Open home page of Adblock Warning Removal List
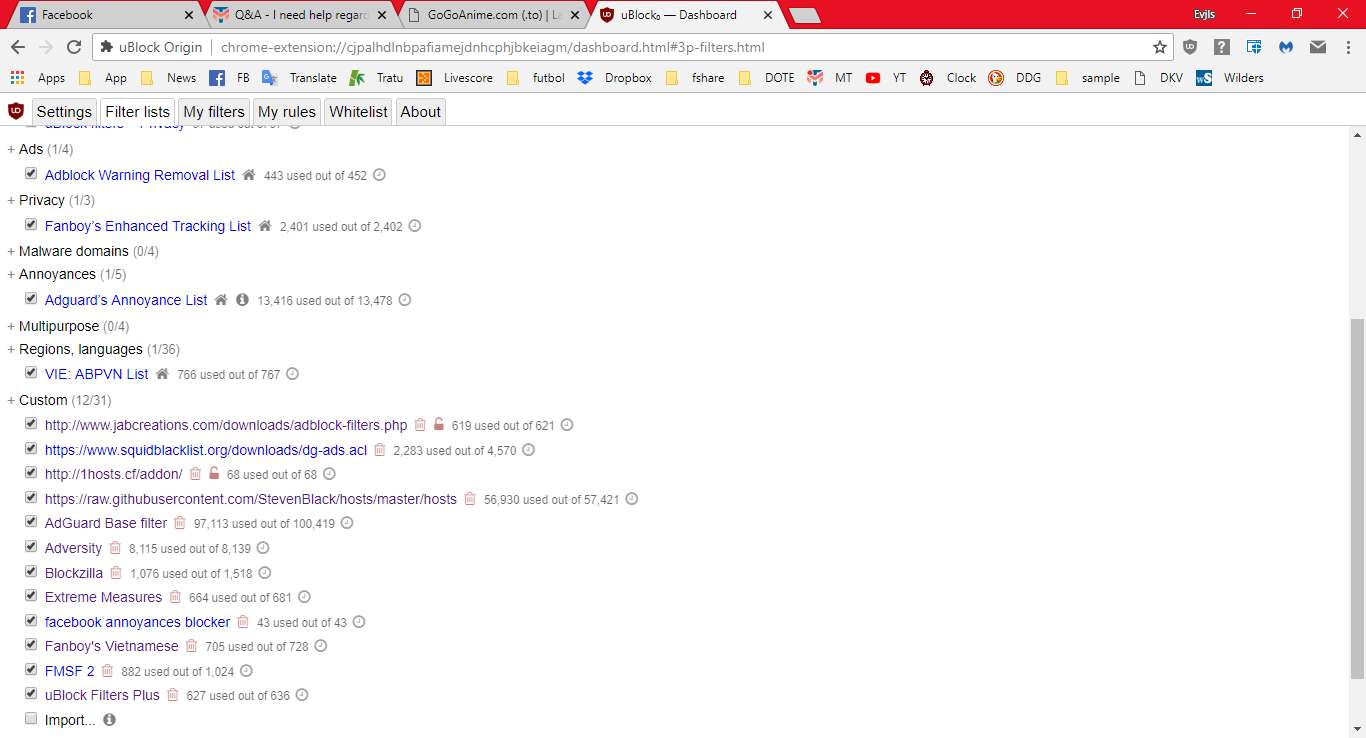Viewport: 1366px width, 738px height. point(249,175)
